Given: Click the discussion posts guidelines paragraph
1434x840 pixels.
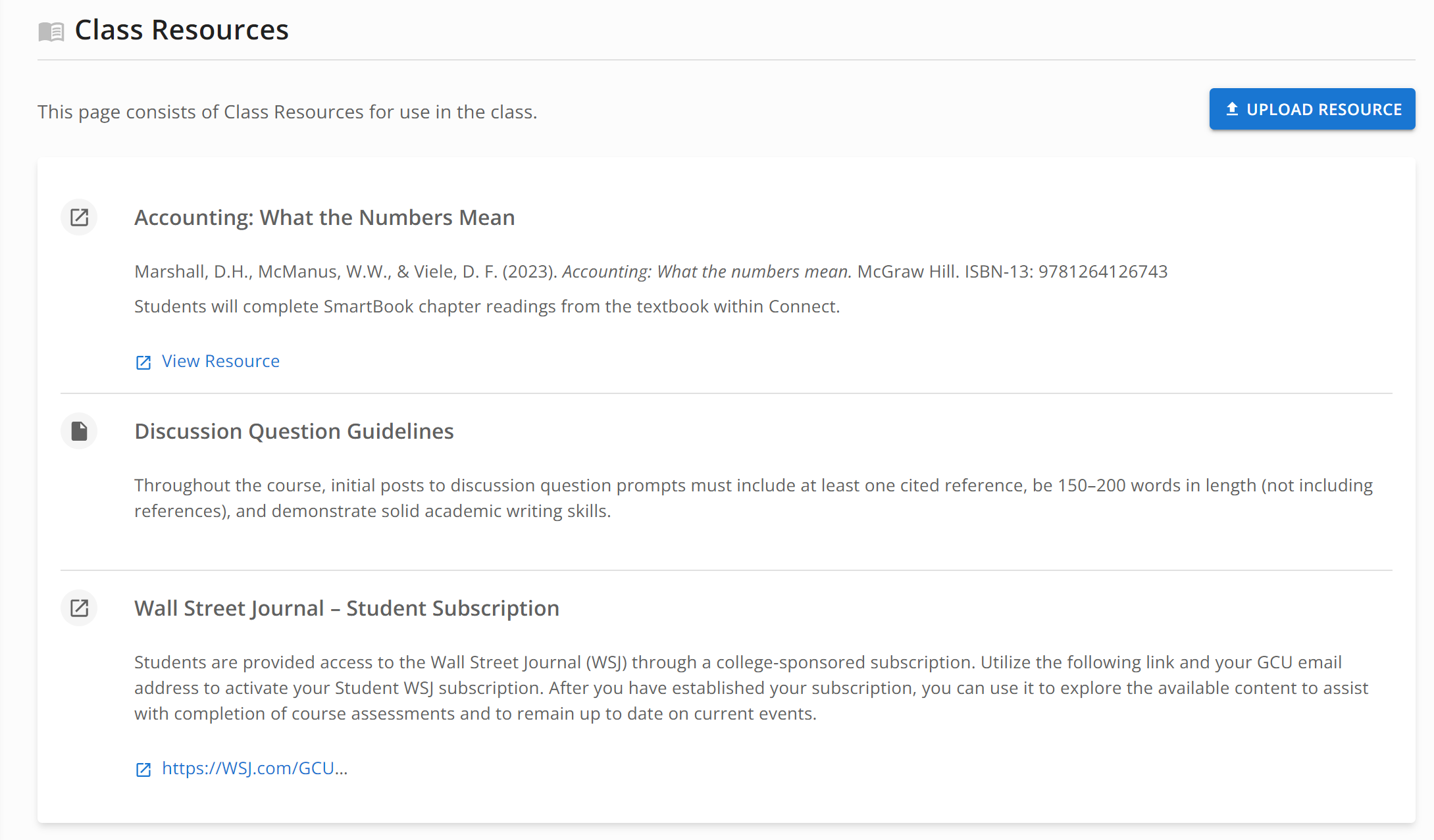Looking at the screenshot, I should (x=754, y=498).
